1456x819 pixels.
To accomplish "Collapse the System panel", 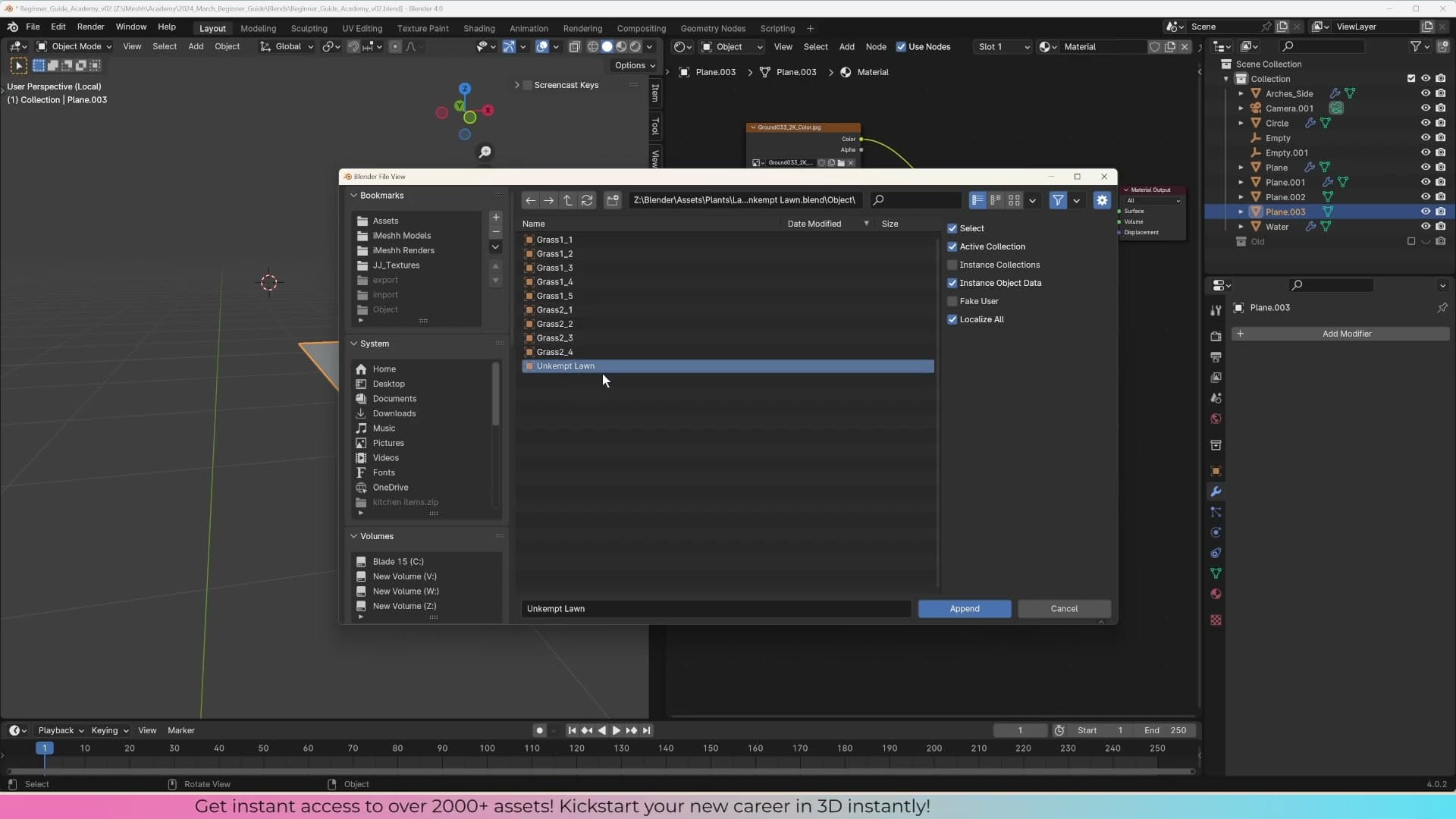I will coord(353,344).
